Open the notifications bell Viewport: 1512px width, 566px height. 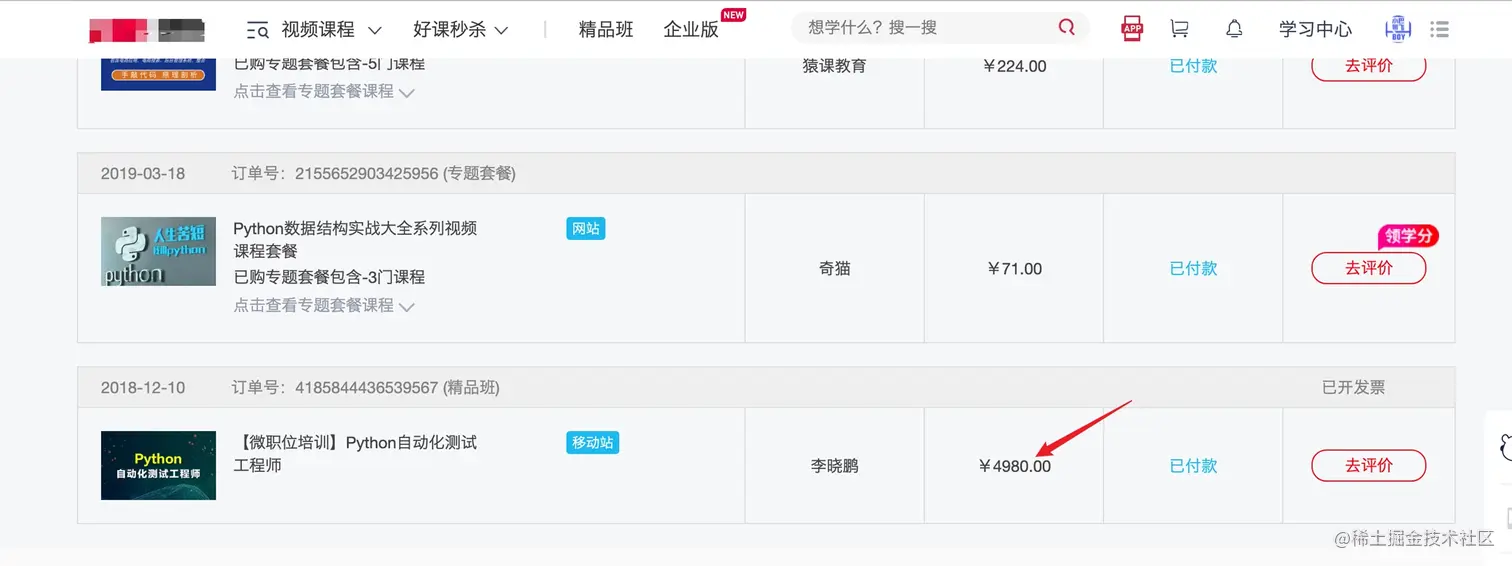[1234, 29]
